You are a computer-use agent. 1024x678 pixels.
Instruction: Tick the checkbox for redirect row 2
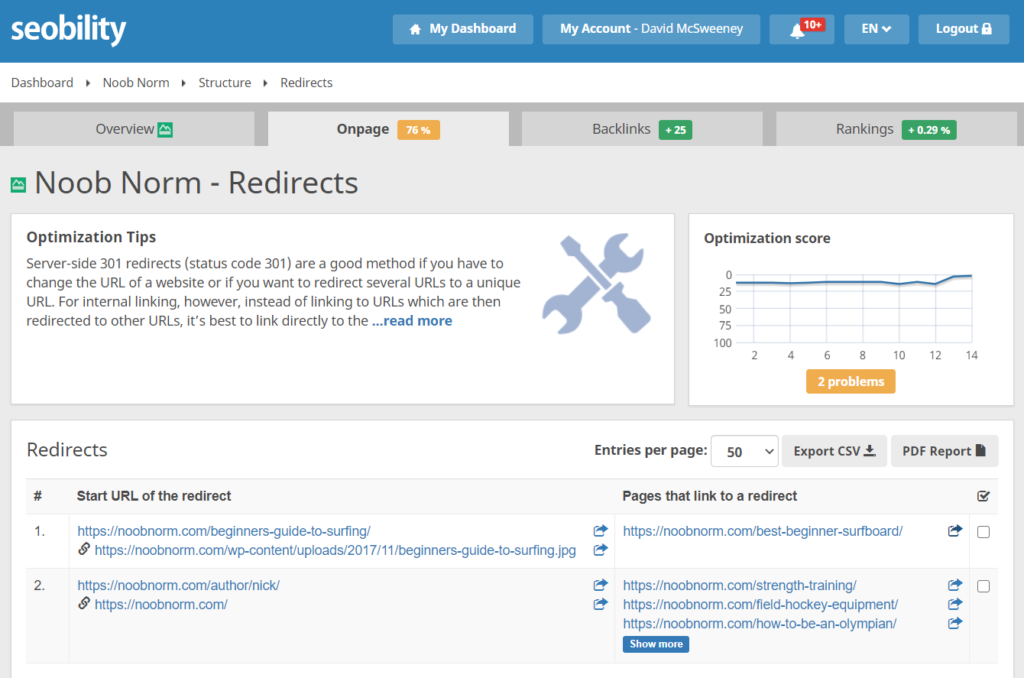984,586
